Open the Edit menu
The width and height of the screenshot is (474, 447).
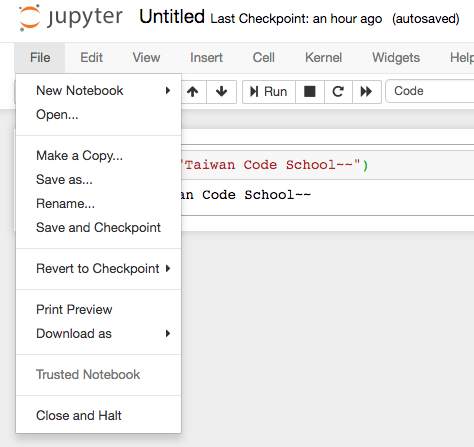tap(91, 58)
